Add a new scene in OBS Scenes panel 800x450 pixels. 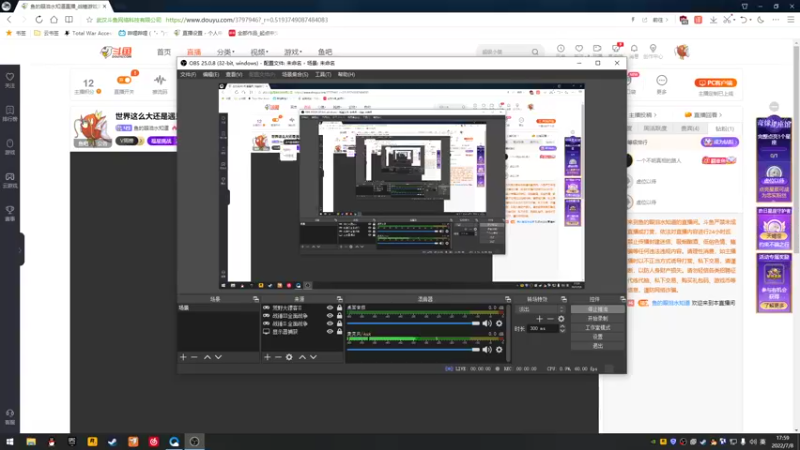183,357
